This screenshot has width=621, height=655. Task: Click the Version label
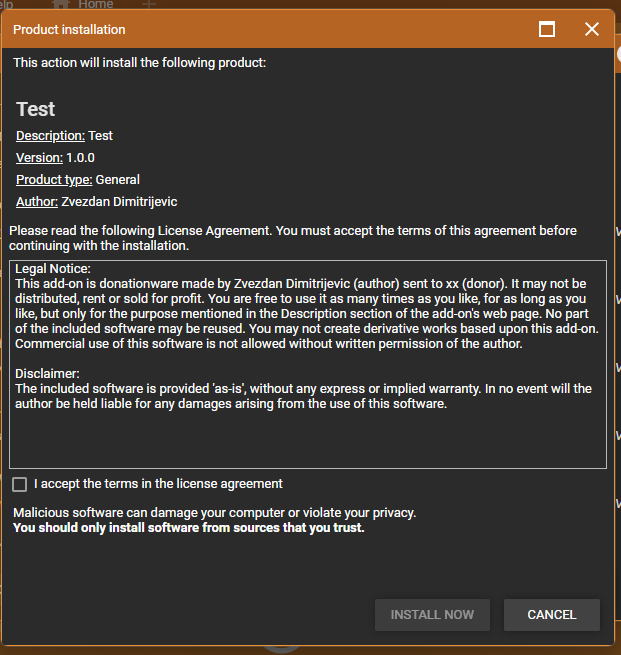coord(39,158)
